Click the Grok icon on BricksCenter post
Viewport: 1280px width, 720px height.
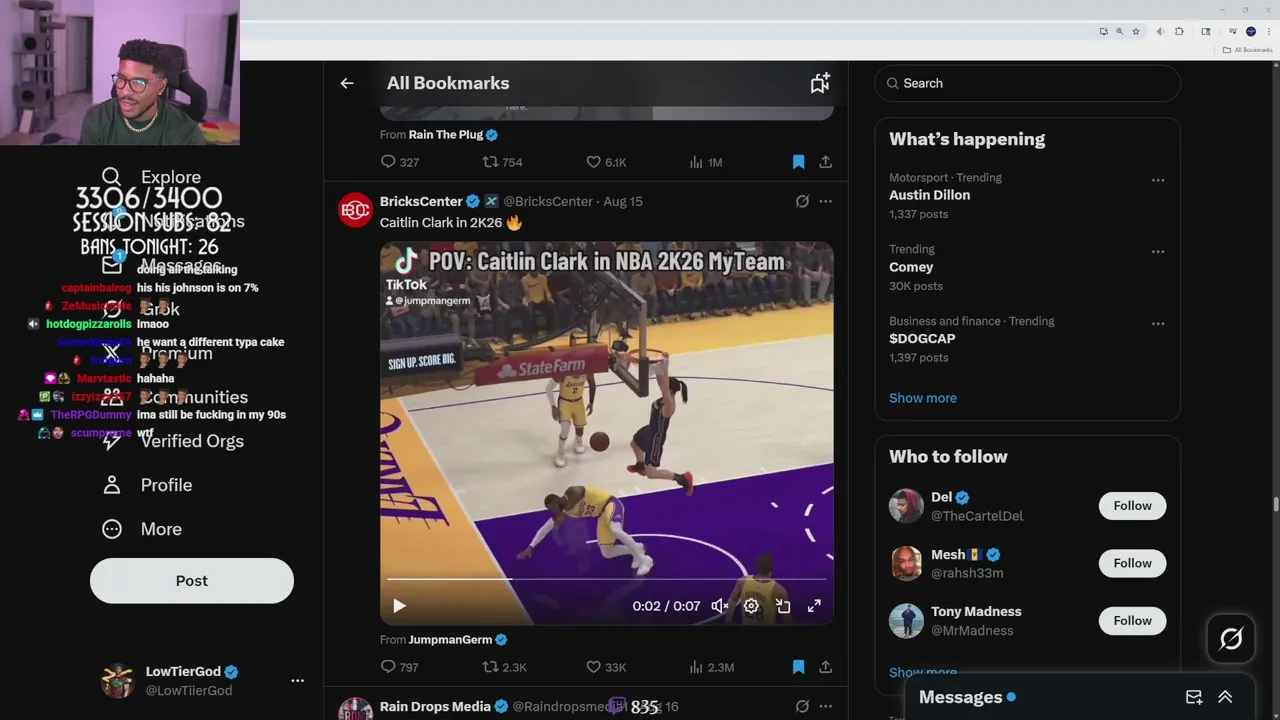point(802,201)
